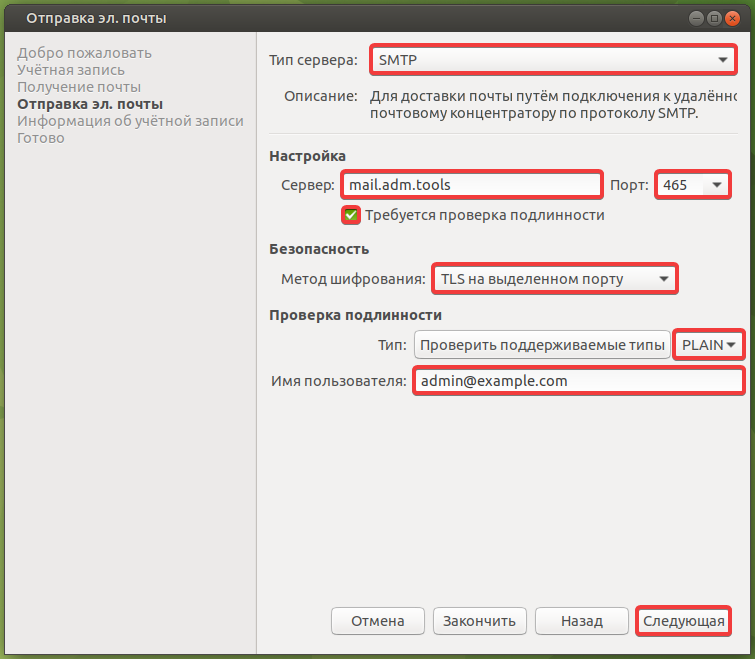Close the 'Отправка эл. почты' window
Viewport: 755px width, 659px height.
734,18
